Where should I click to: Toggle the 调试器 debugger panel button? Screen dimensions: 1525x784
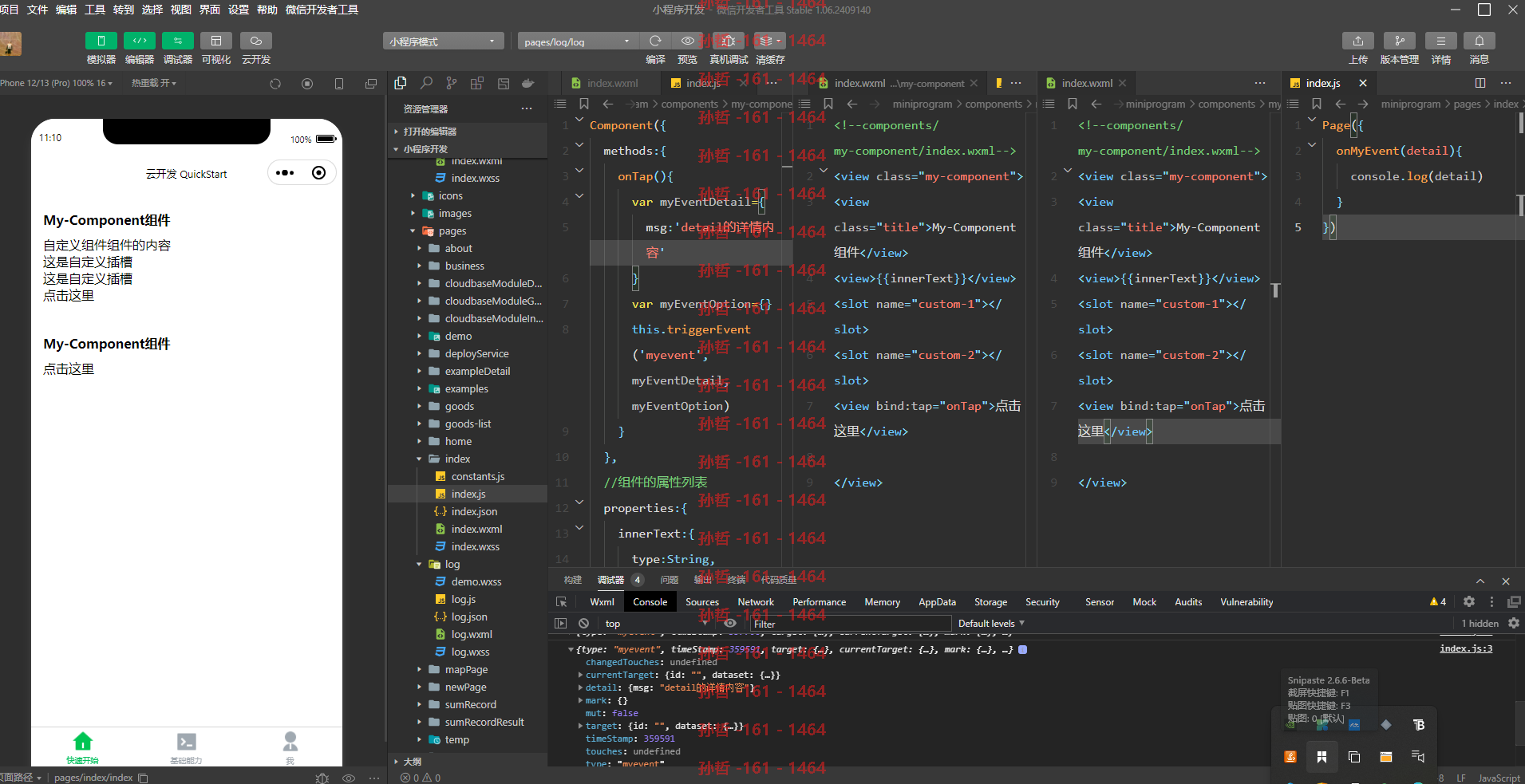pos(177,41)
